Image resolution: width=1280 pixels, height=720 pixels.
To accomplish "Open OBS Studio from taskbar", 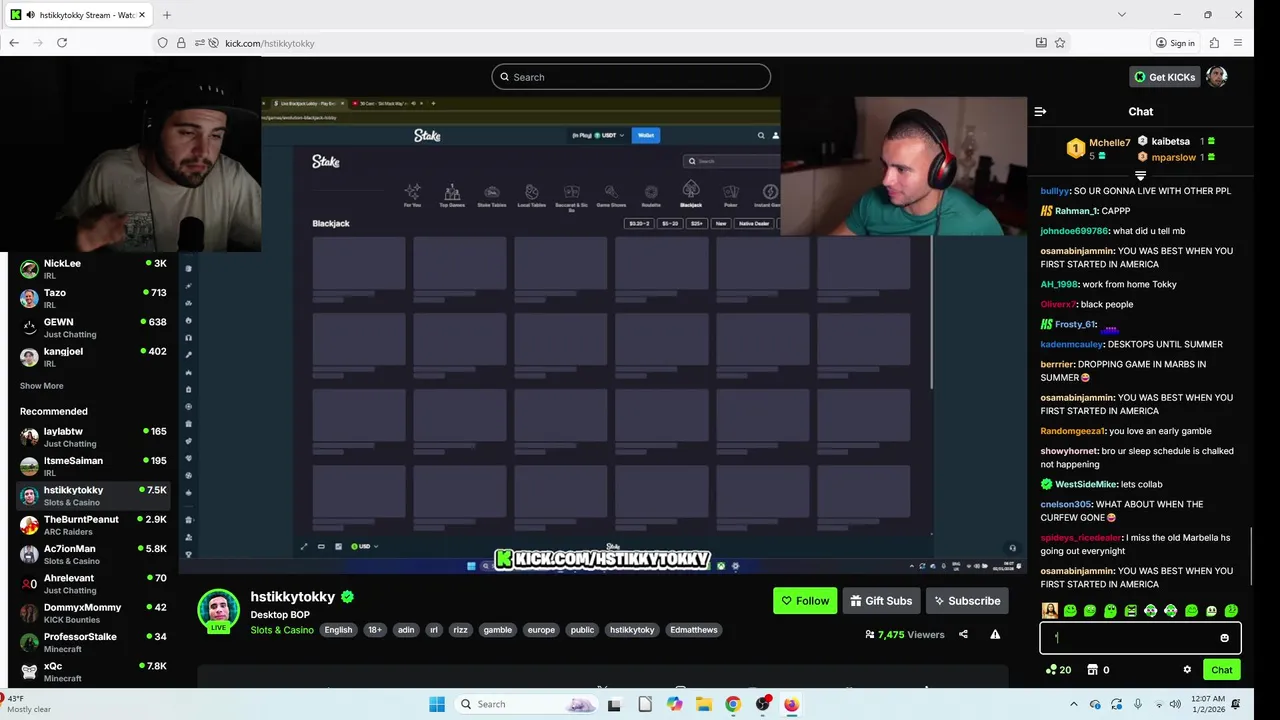I will click(x=763, y=704).
